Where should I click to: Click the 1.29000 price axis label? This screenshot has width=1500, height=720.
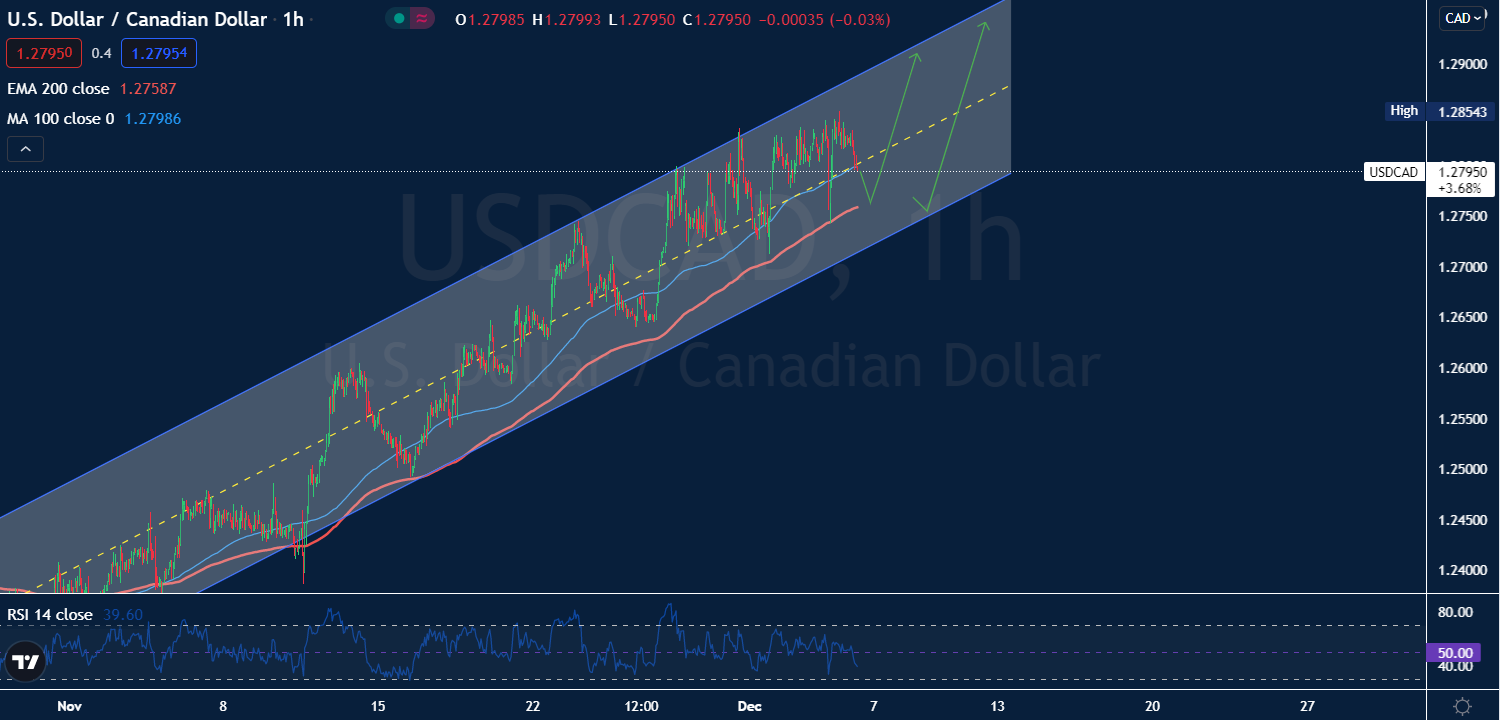coord(1460,65)
